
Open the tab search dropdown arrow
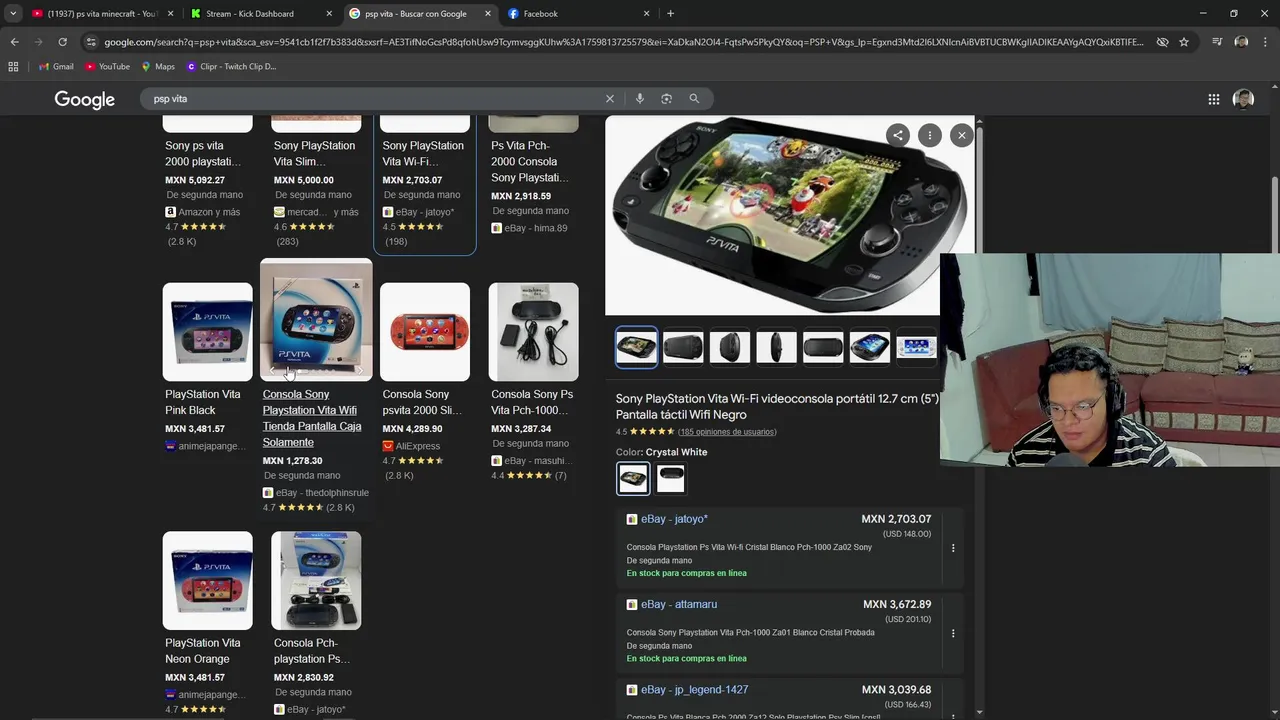tap(13, 14)
